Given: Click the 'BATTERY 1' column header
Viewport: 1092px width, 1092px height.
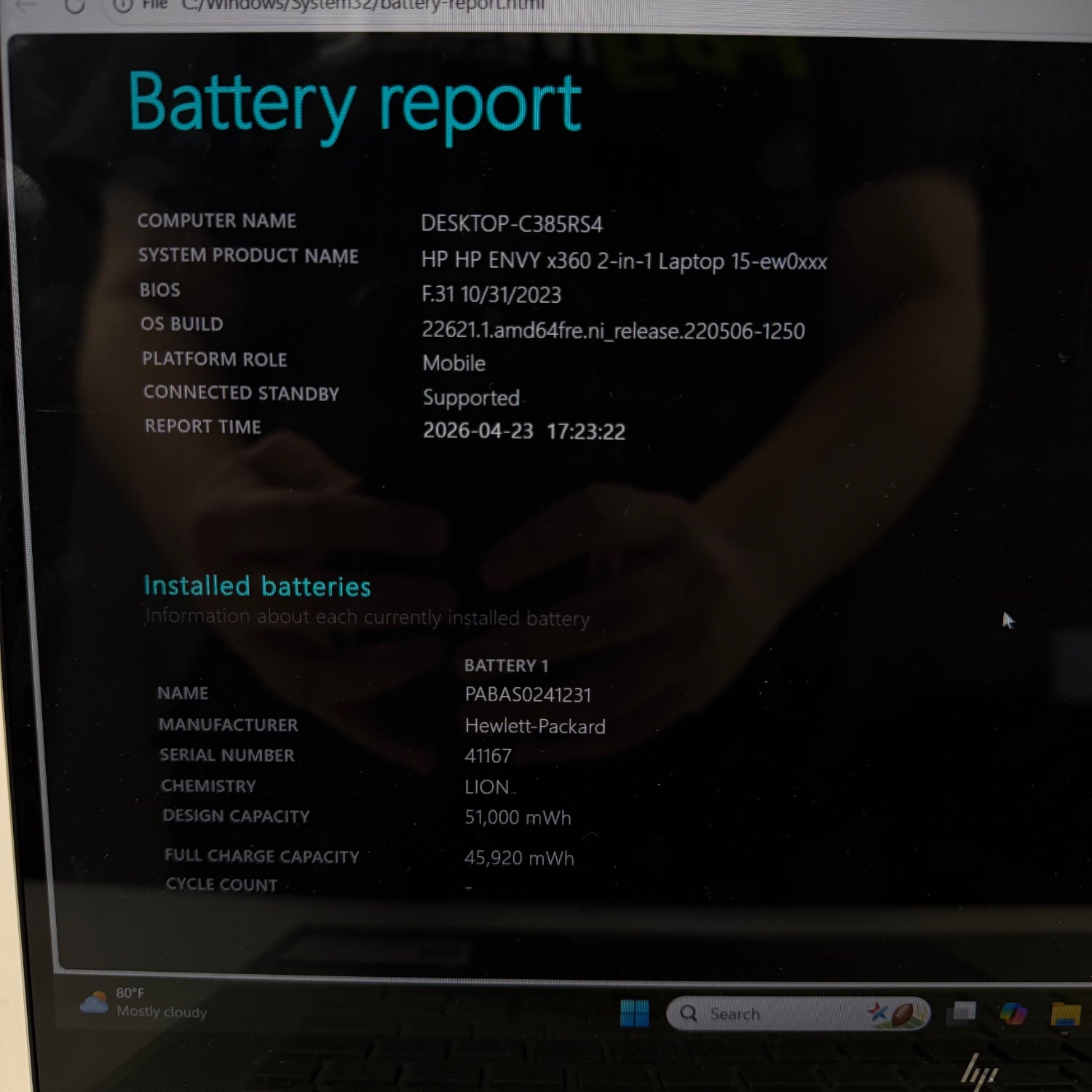Looking at the screenshot, I should point(506,665).
